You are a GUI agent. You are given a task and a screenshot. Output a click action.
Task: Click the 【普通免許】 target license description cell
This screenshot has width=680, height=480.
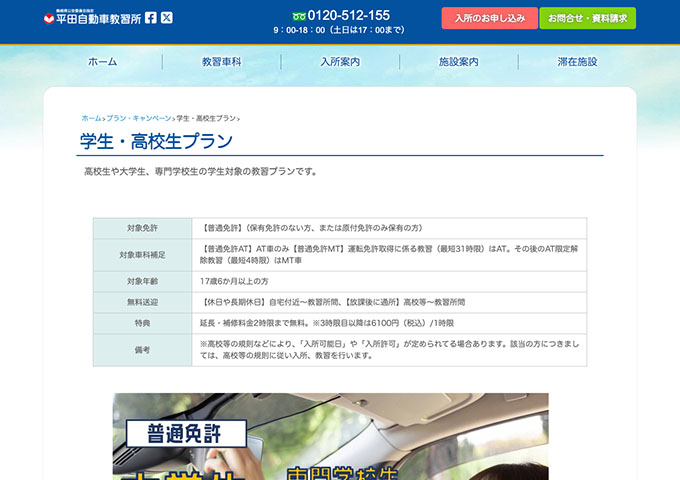click(389, 228)
